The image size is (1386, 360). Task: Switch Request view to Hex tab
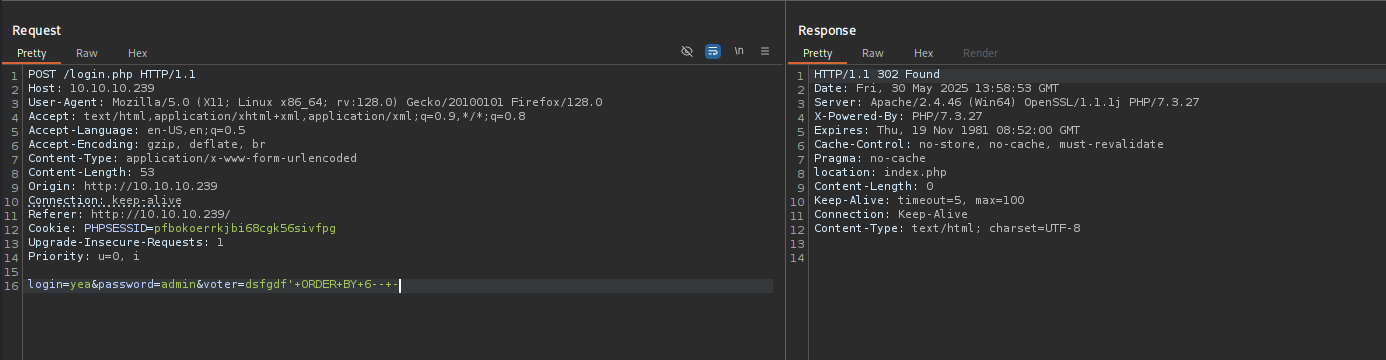click(138, 53)
